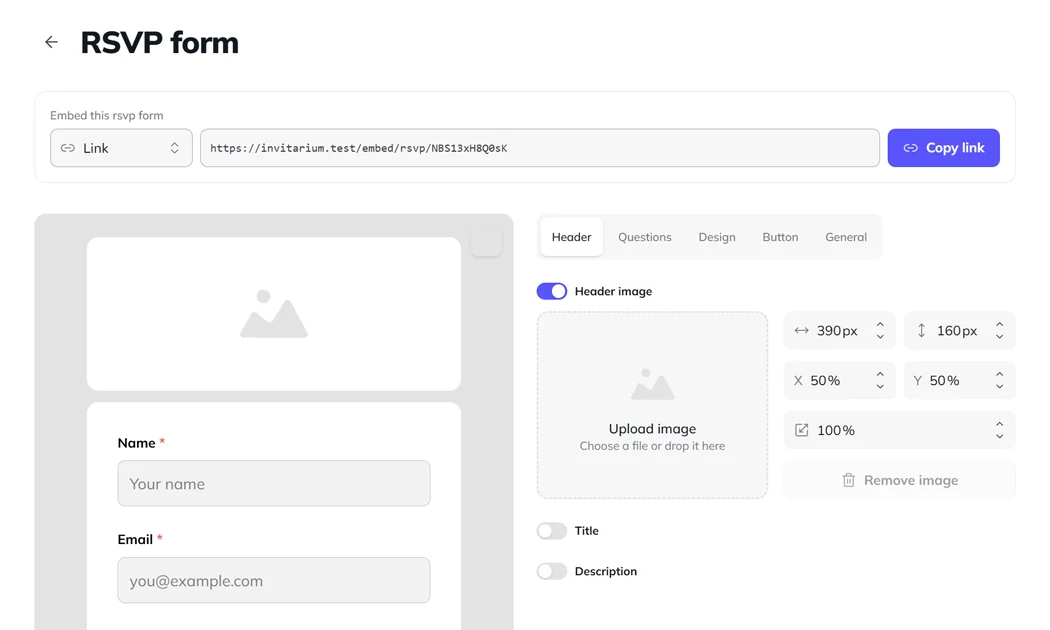Click the you@example.com email field in preview
1050x630 pixels.
(274, 580)
